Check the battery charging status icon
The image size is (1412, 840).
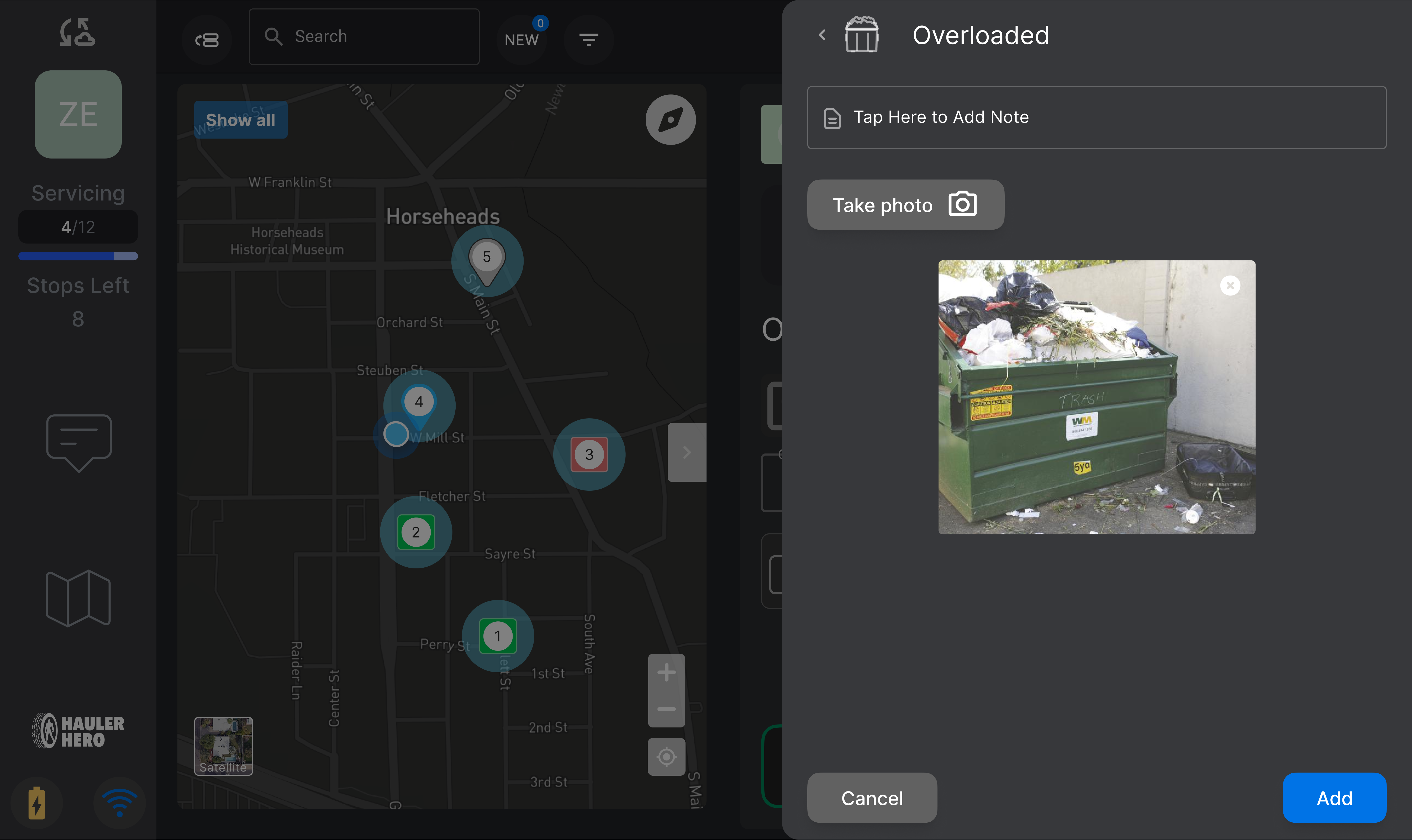click(x=37, y=803)
